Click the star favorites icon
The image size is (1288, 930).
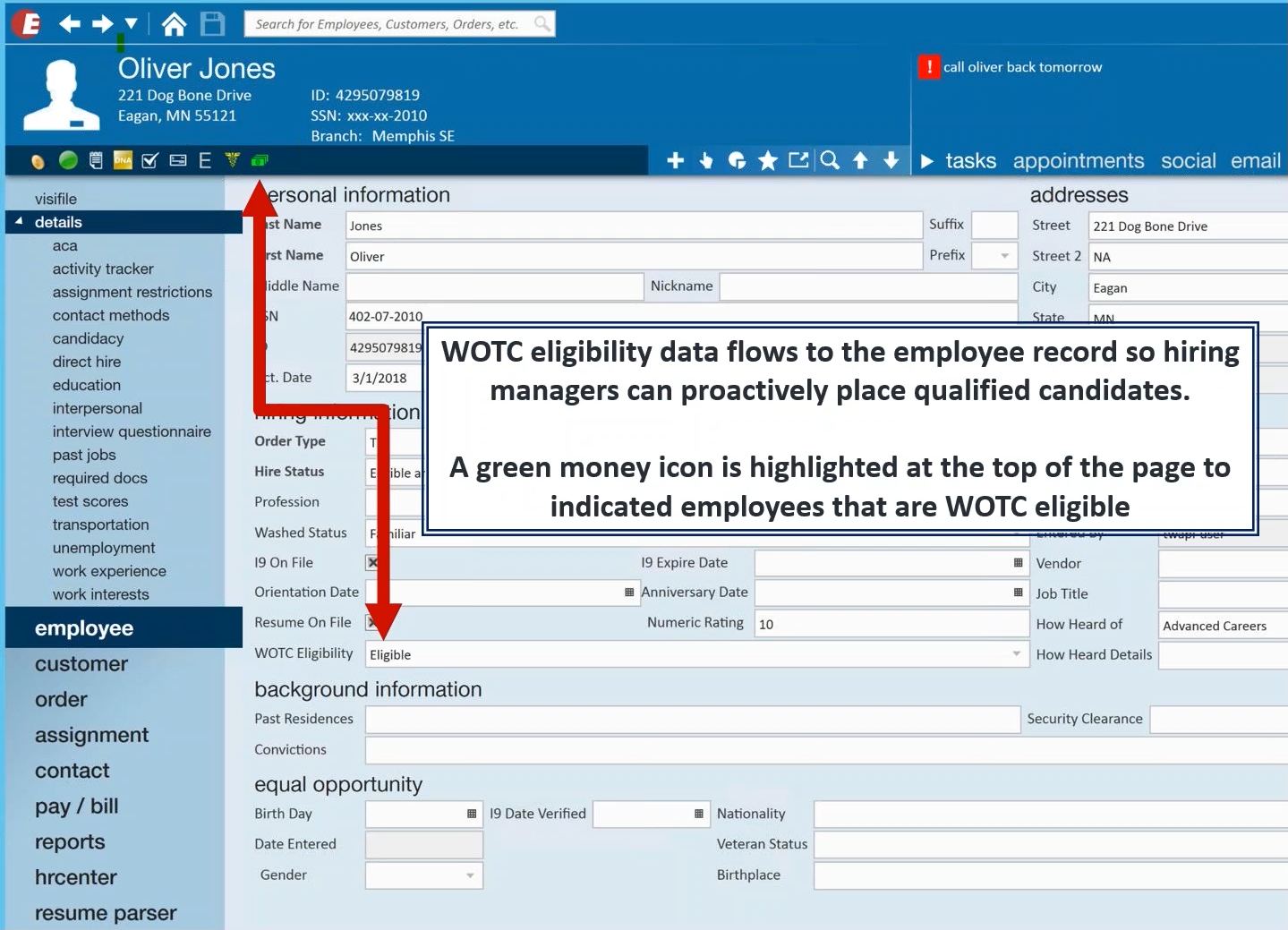(768, 160)
